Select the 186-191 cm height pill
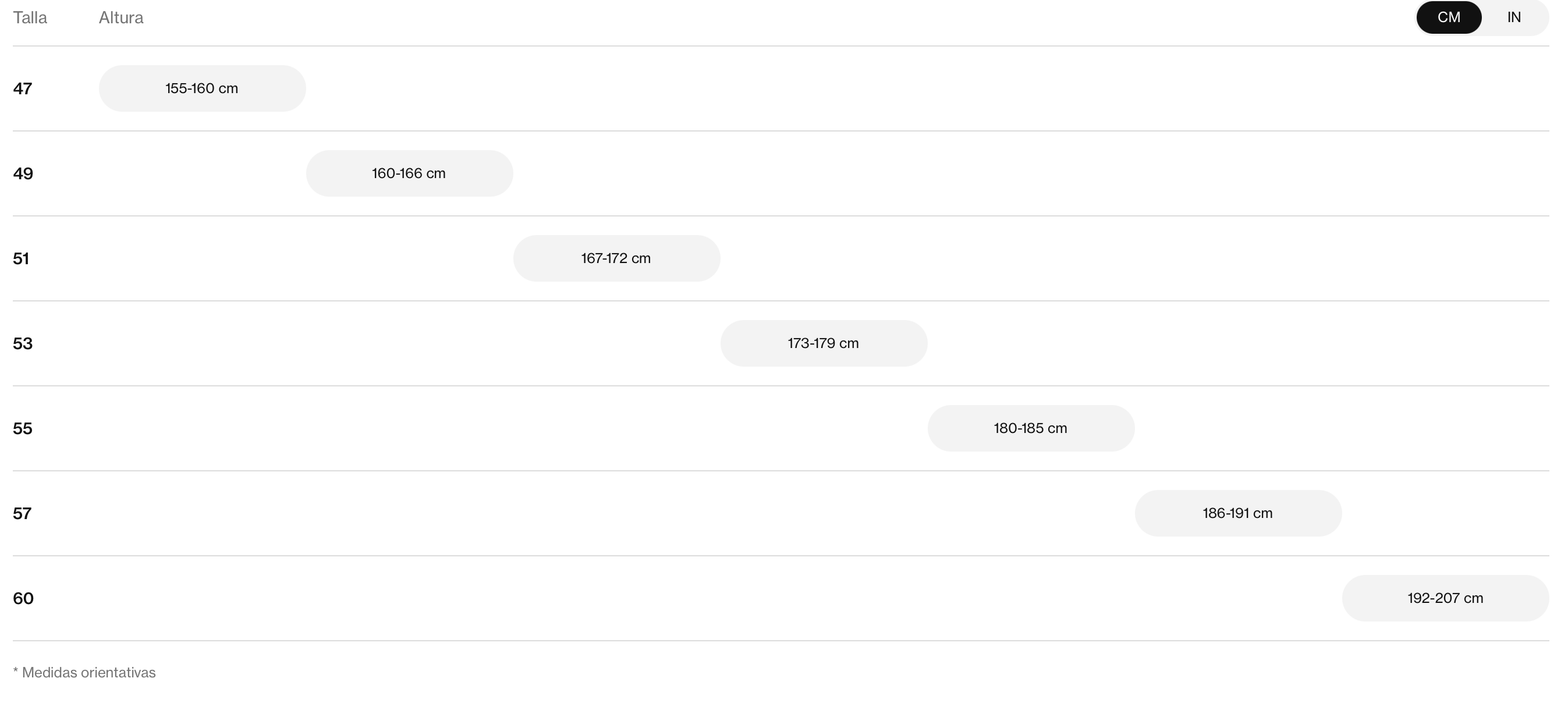Viewport: 1568px width, 703px height. pos(1238,513)
